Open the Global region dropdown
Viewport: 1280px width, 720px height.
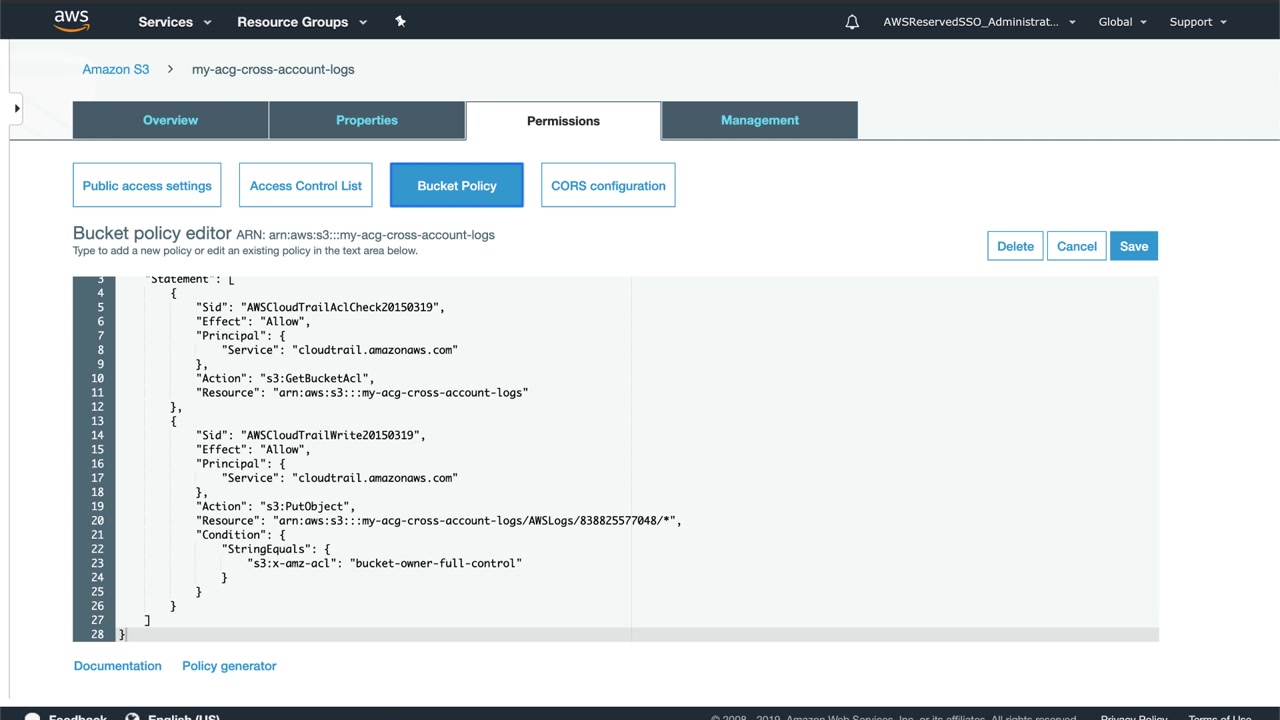coord(1123,21)
